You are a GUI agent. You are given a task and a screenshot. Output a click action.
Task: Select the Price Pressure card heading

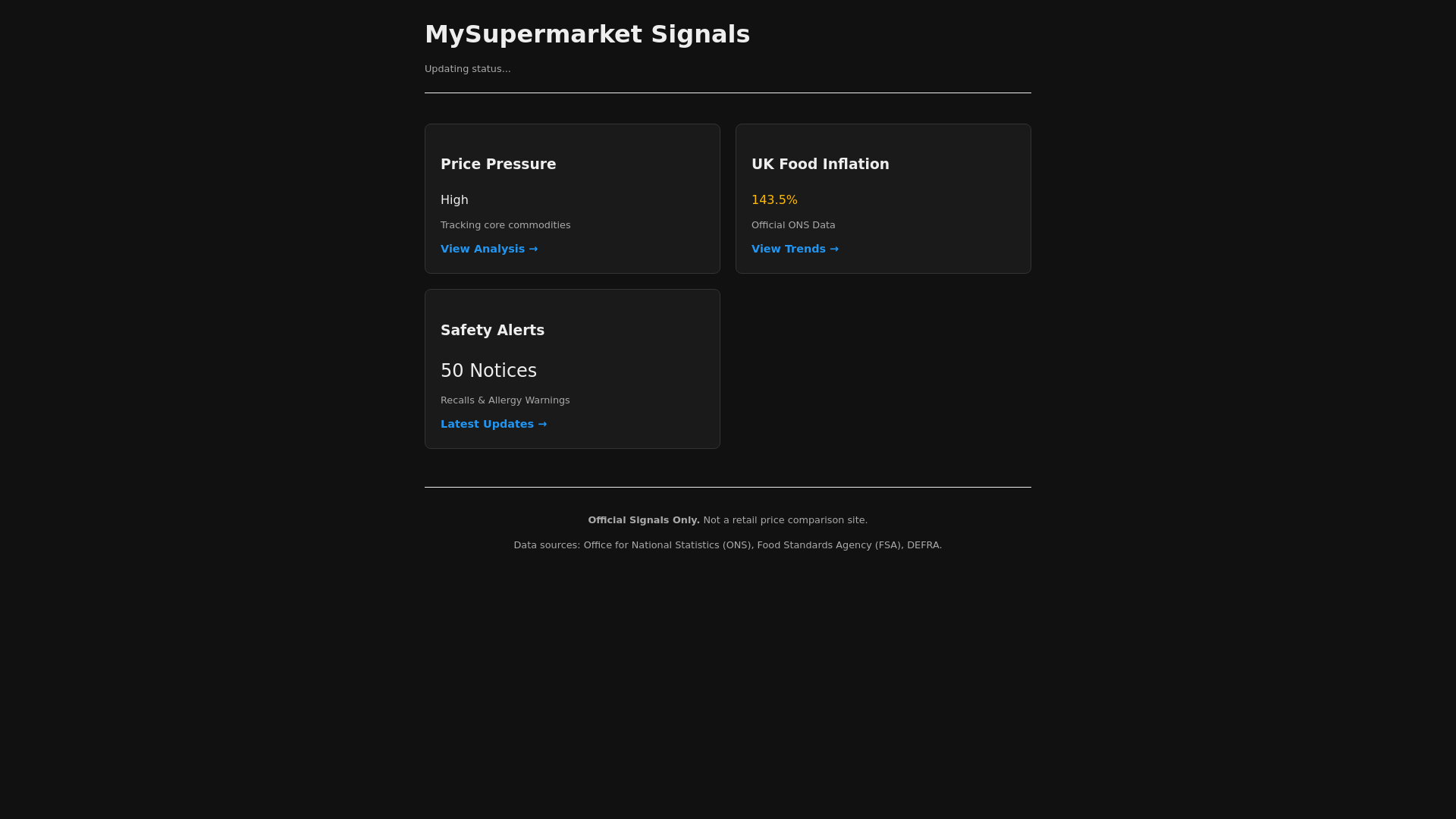[498, 164]
